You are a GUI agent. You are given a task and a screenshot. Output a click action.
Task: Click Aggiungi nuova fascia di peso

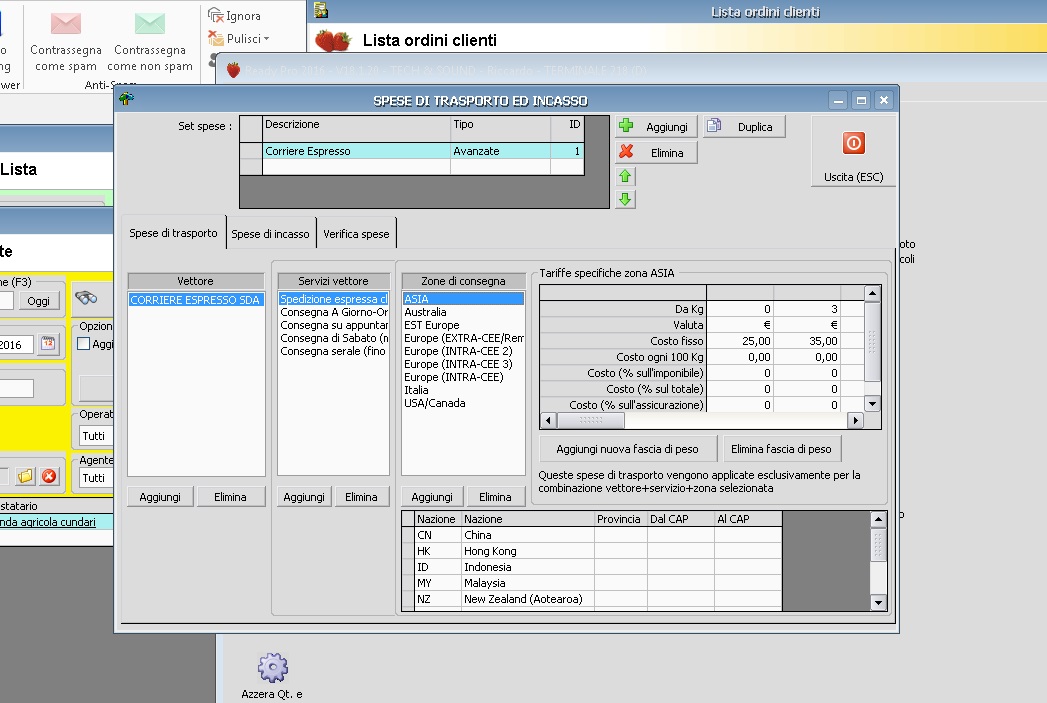(628, 448)
